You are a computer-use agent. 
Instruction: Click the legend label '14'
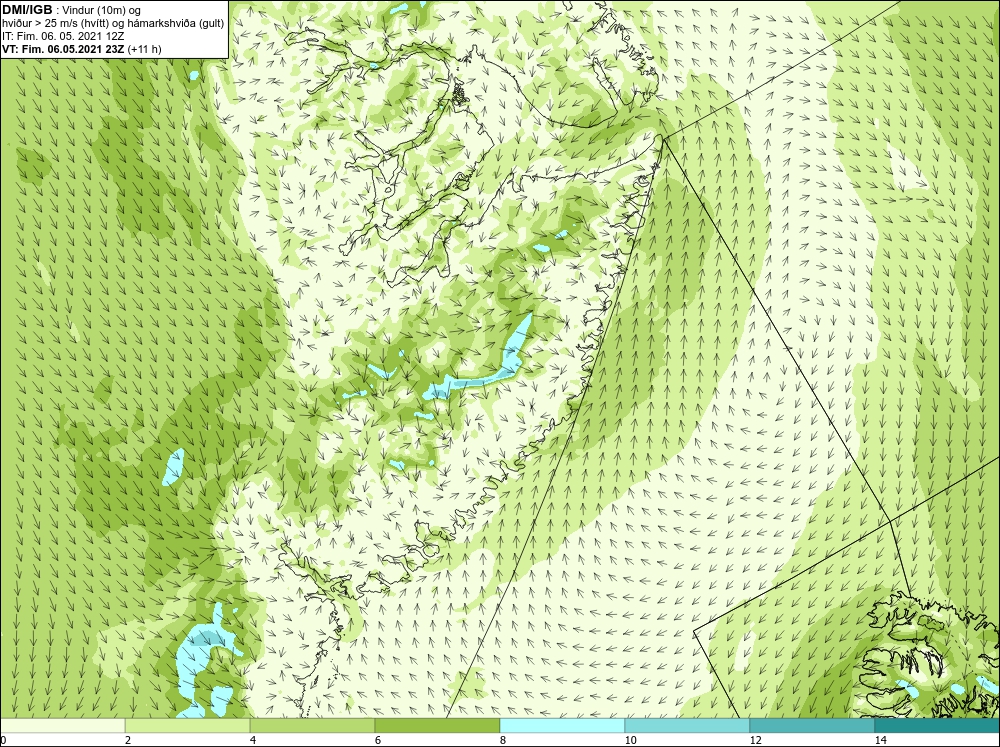click(880, 740)
